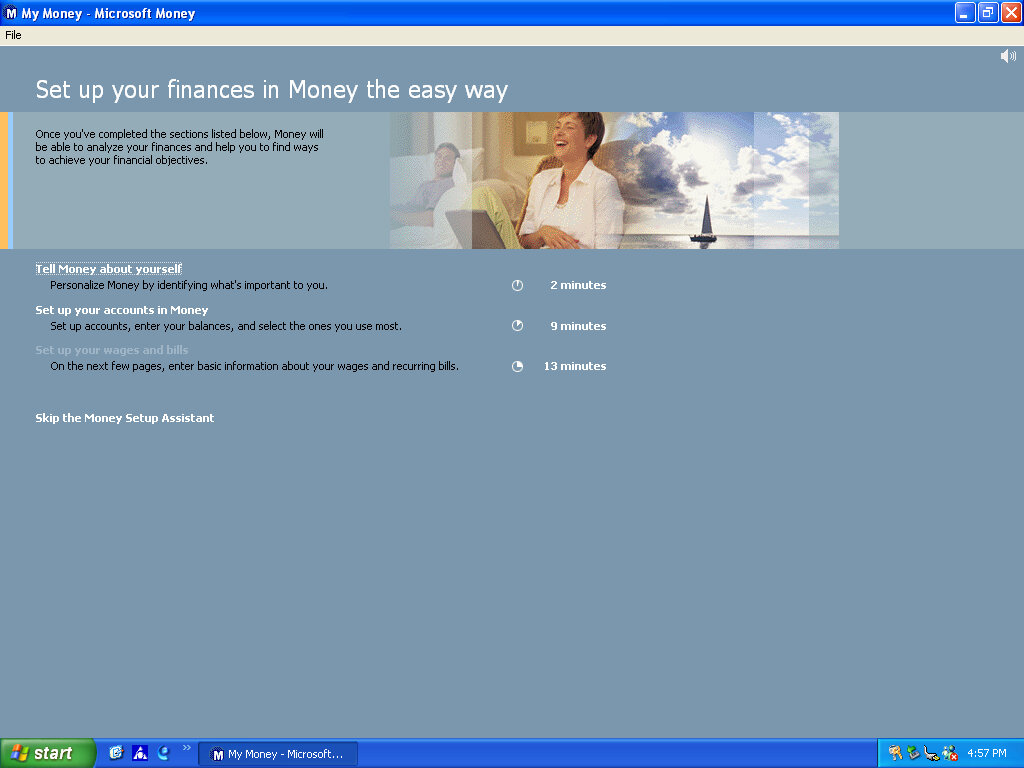1024x768 pixels.
Task: Click the network cable tray icon
Action: click(x=931, y=753)
